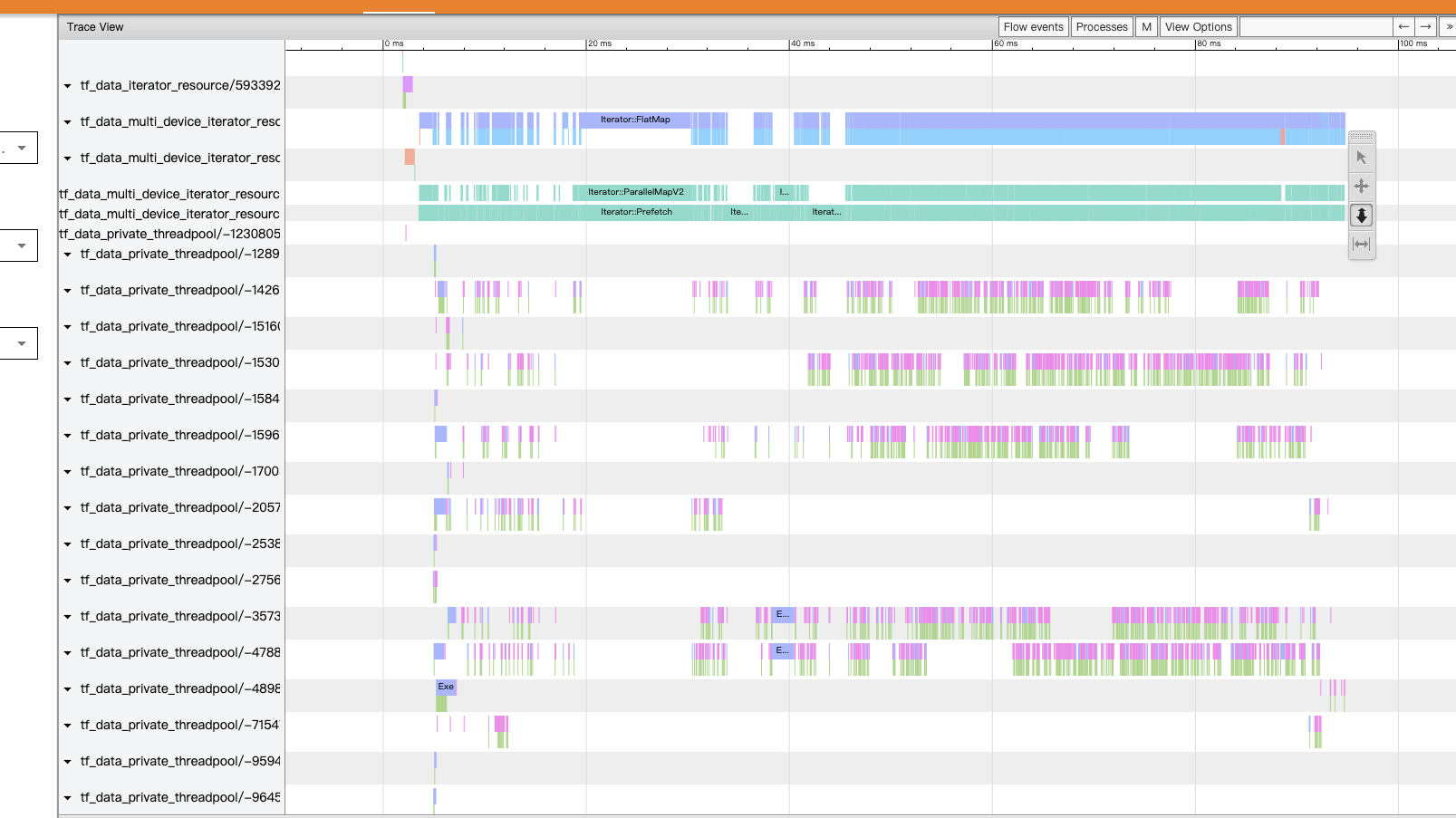Open the bottom dropdown in left sidebar
The width and height of the screenshot is (1456, 818).
click(x=18, y=343)
